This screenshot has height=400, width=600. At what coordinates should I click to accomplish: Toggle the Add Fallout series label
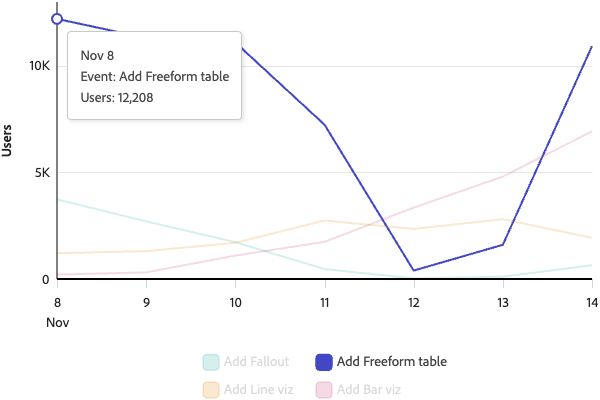(256, 362)
